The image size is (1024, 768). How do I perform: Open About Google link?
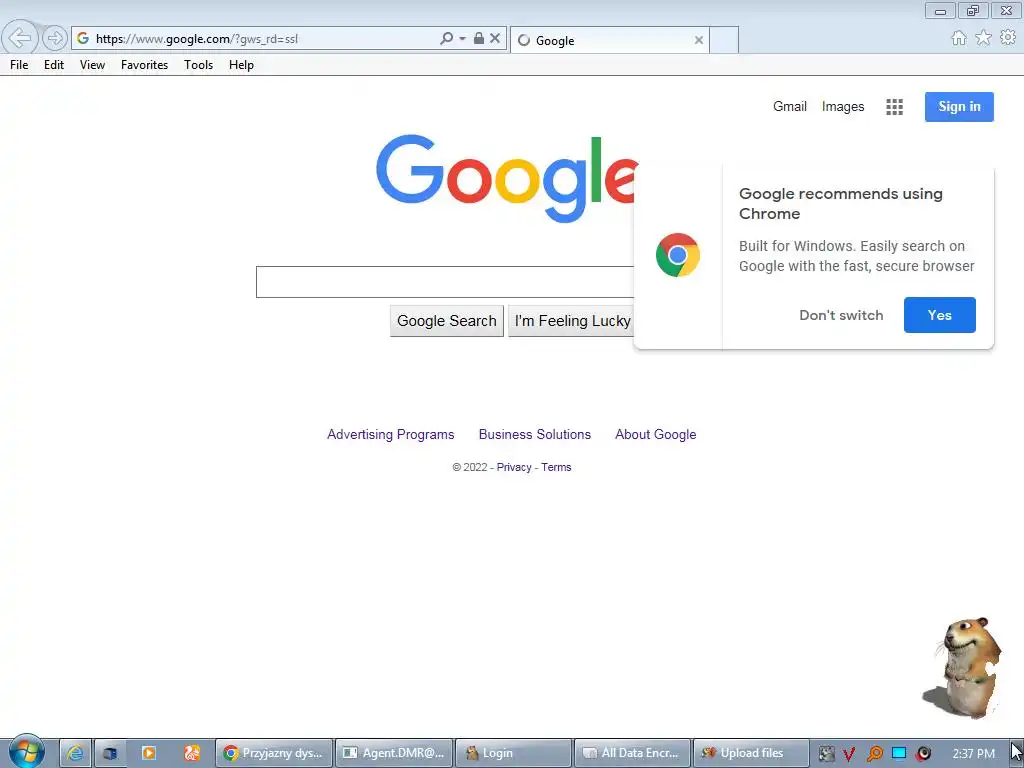click(x=656, y=435)
